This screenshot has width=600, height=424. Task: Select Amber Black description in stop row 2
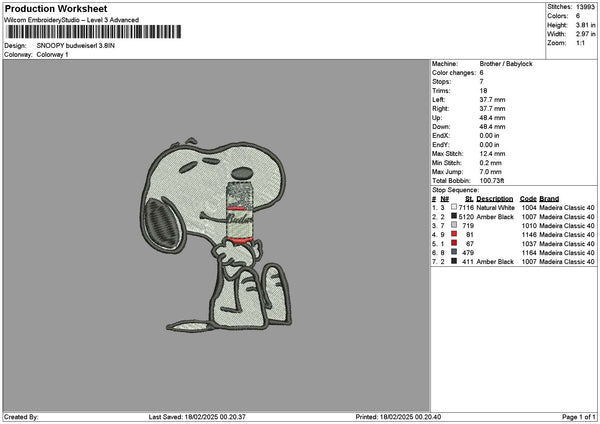[495, 217]
